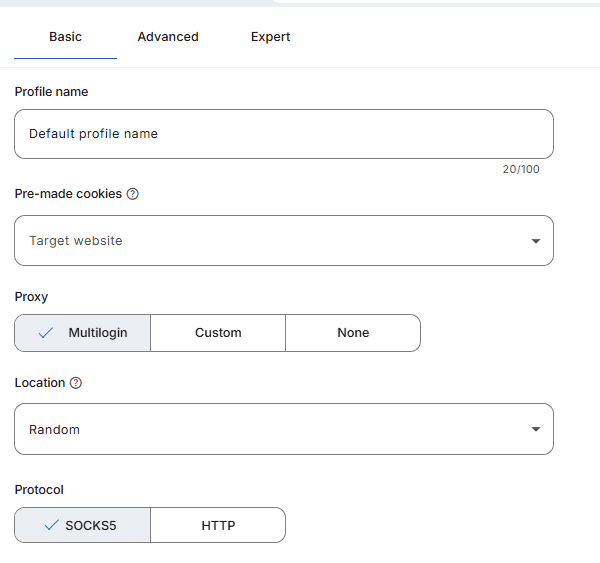Click the help icon beside Pre-made cookies
The height and width of the screenshot is (563, 600).
pyautogui.click(x=133, y=194)
